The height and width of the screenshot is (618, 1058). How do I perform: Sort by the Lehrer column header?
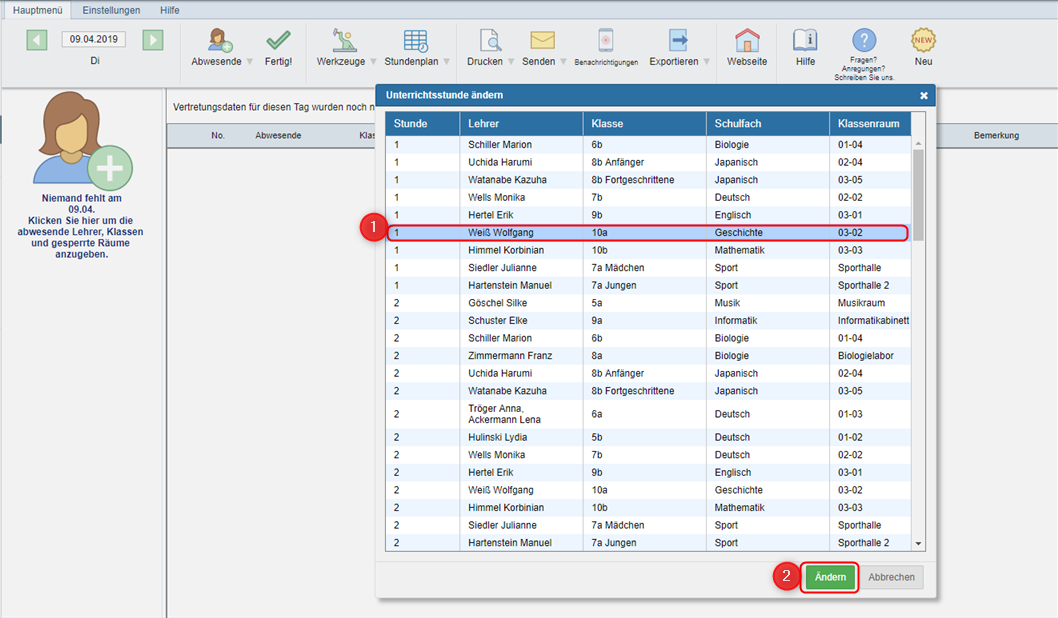[x=521, y=123]
